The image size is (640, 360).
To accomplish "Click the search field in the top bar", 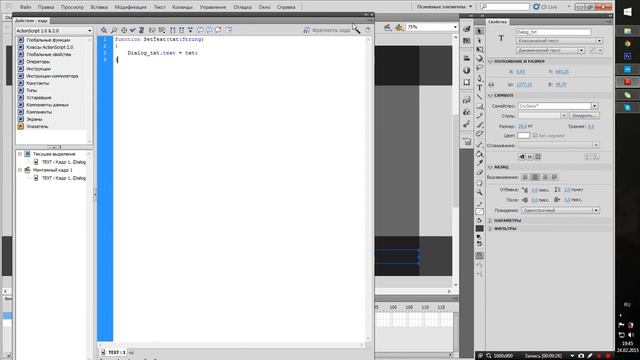I will (x=505, y=7).
